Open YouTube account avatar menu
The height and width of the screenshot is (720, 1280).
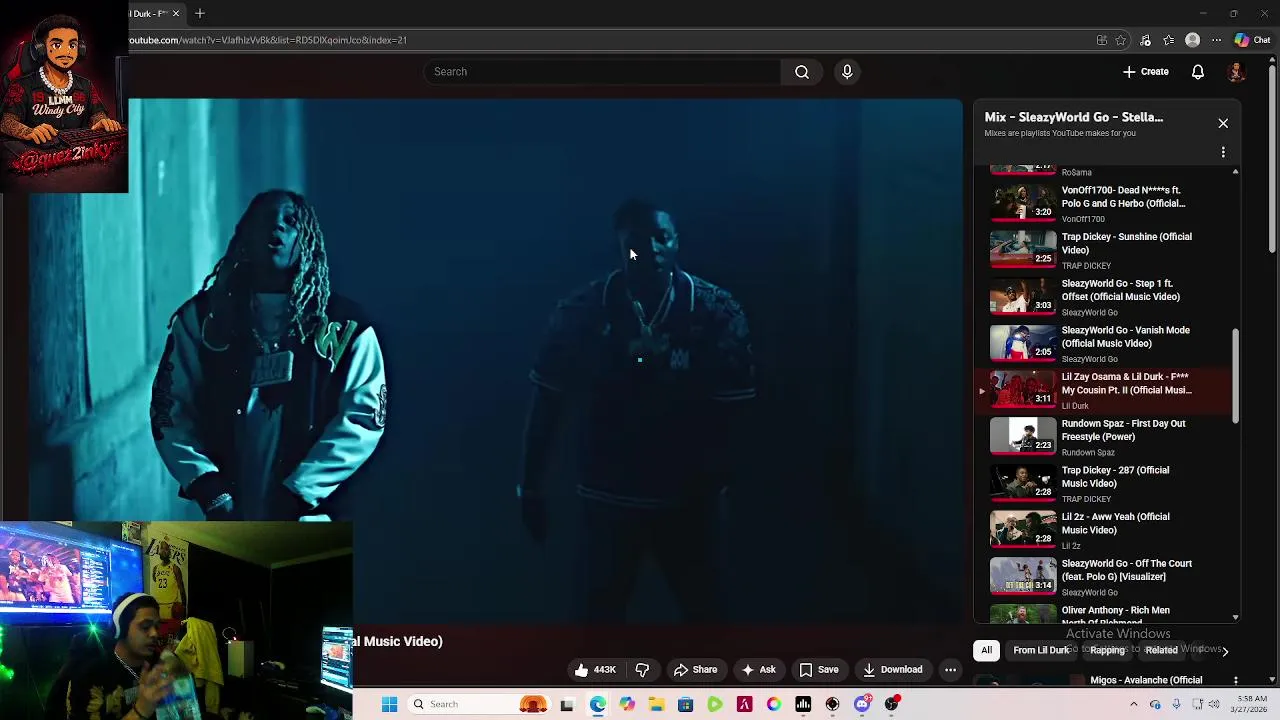point(1236,72)
